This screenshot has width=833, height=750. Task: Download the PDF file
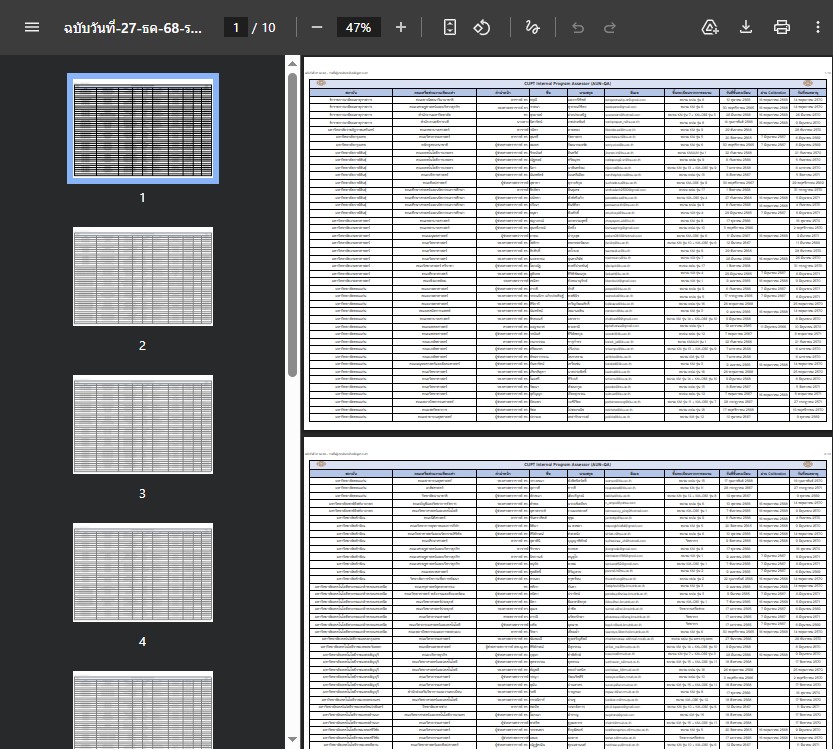[x=746, y=27]
